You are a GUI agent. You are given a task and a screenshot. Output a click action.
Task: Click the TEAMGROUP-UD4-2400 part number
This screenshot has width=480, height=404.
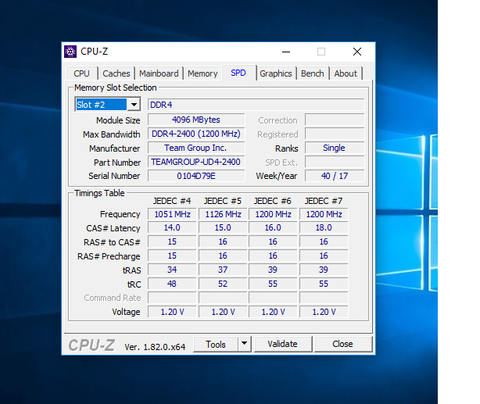click(196, 162)
